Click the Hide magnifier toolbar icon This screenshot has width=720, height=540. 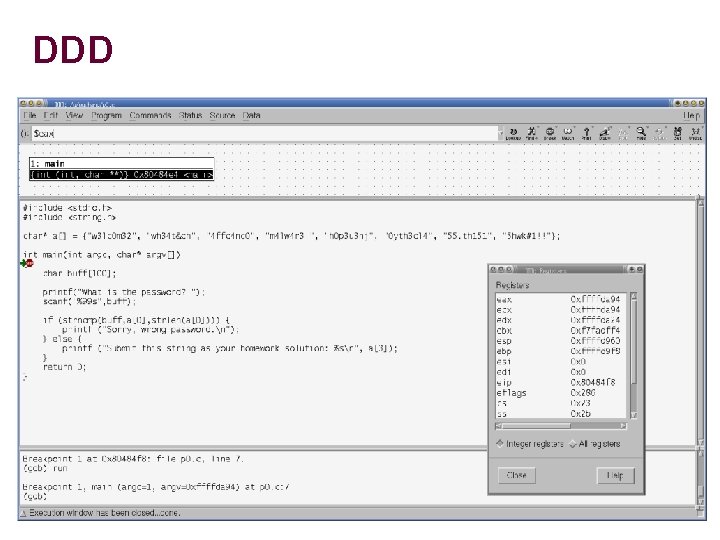point(641,134)
